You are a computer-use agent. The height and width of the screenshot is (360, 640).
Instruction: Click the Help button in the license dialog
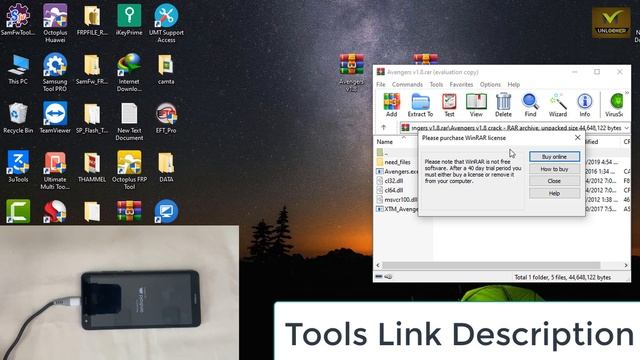click(554, 193)
